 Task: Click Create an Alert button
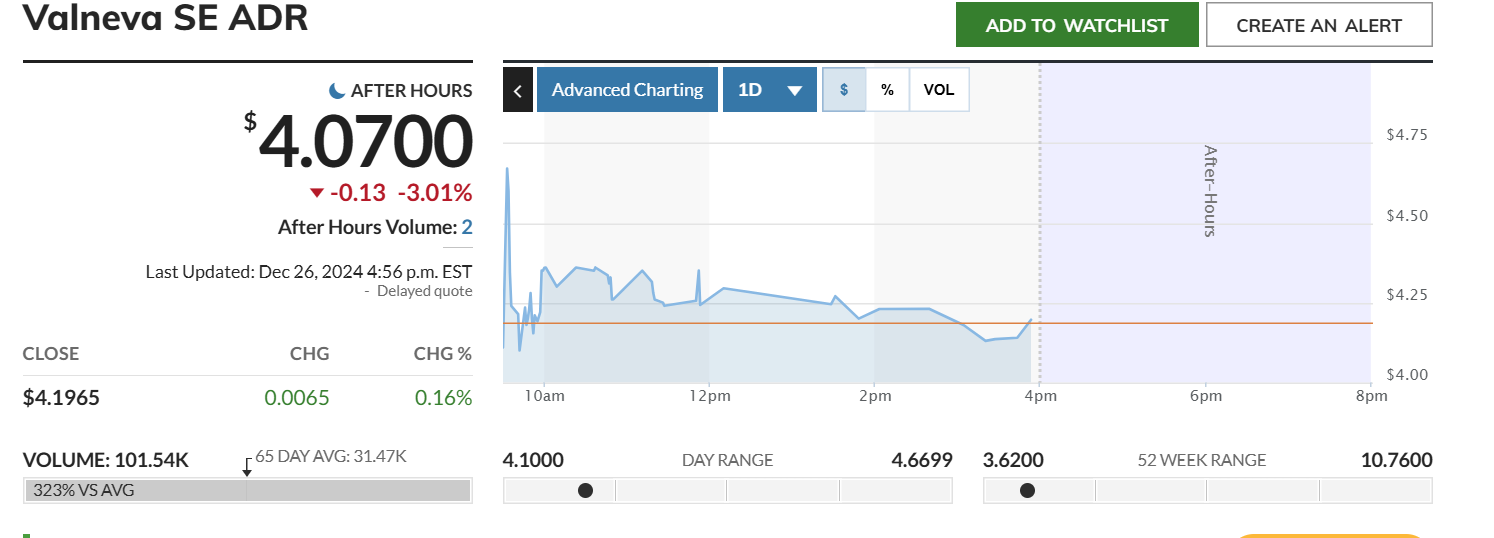[1319, 25]
